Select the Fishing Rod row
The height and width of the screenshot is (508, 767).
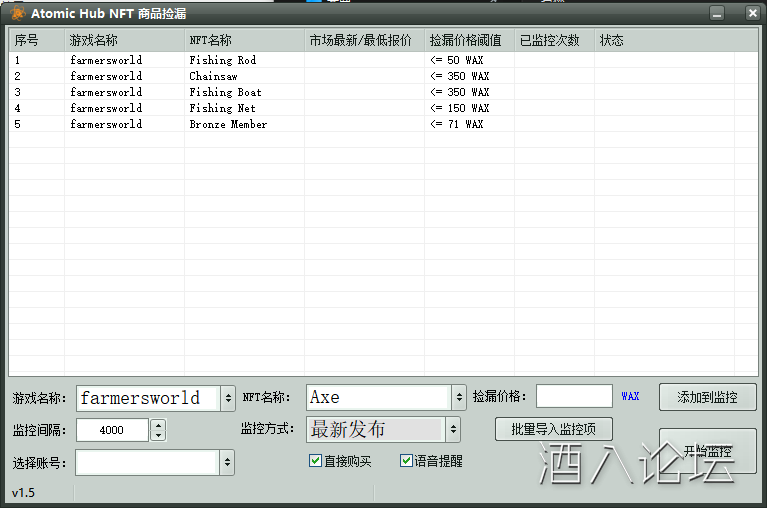coord(384,60)
